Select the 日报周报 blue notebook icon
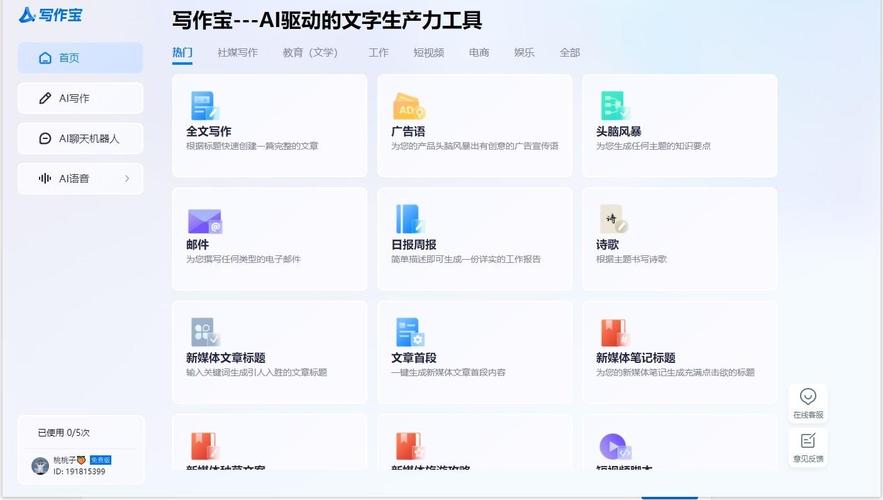Image resolution: width=883 pixels, height=500 pixels. pyautogui.click(x=410, y=220)
